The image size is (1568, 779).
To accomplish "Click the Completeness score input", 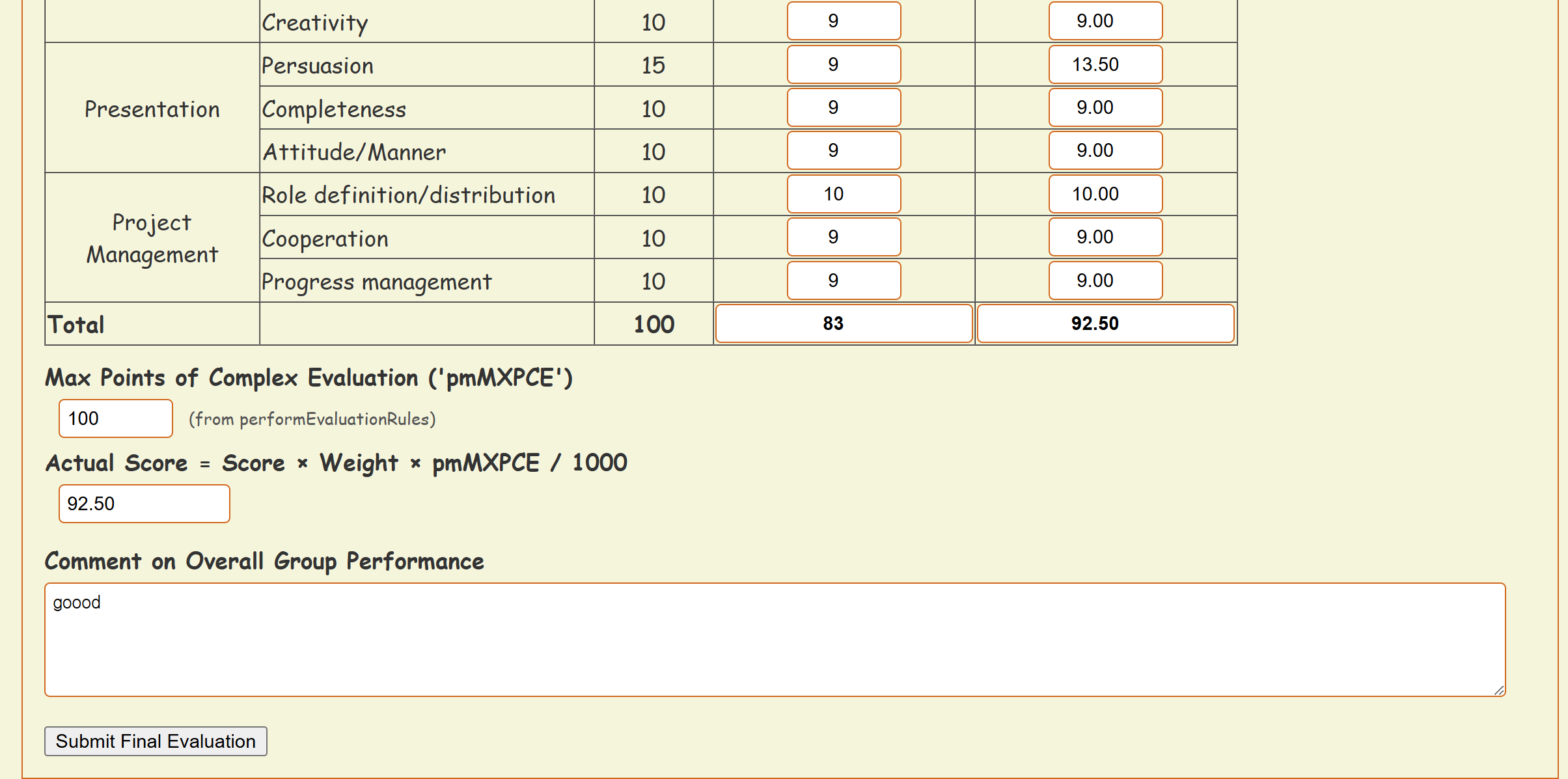I will [843, 107].
